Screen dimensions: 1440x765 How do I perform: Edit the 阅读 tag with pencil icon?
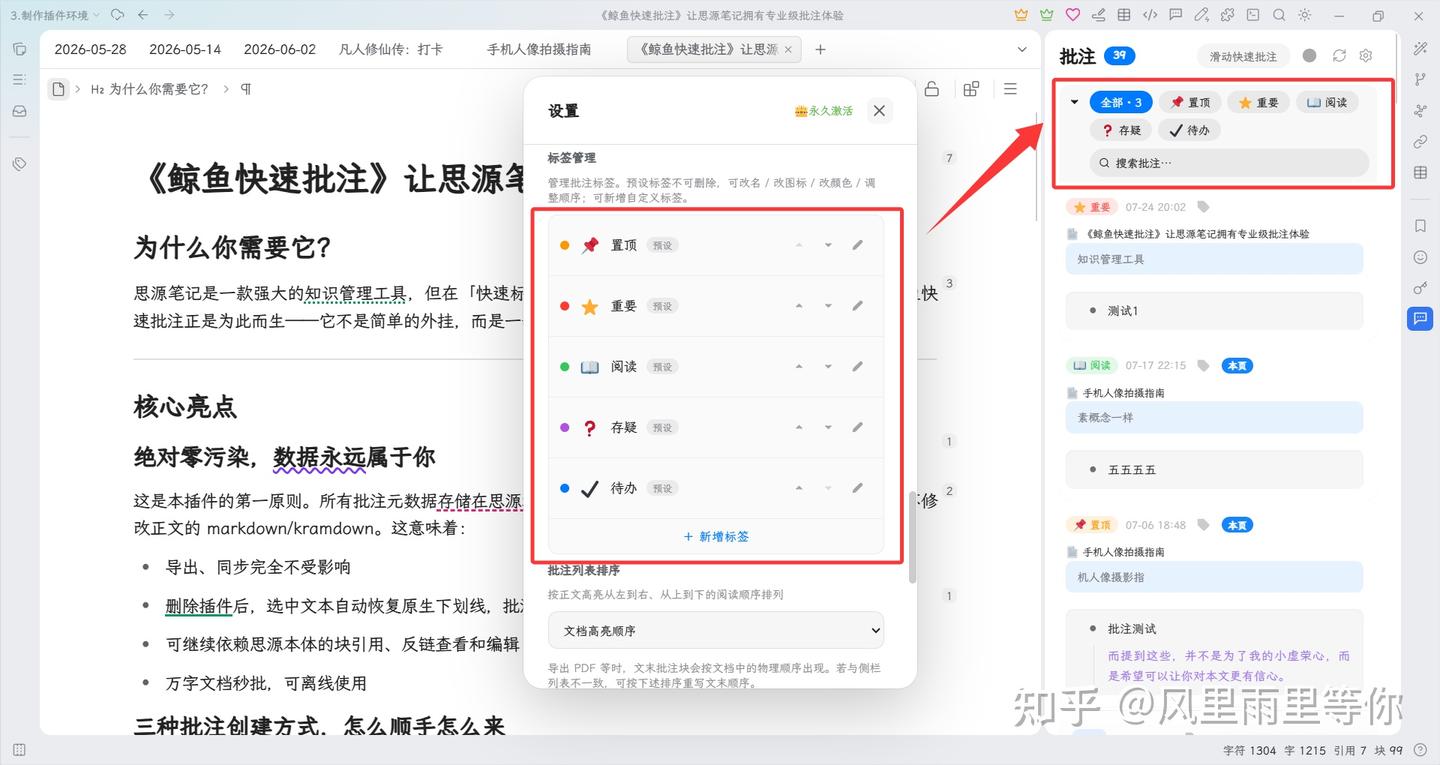pyautogui.click(x=857, y=367)
